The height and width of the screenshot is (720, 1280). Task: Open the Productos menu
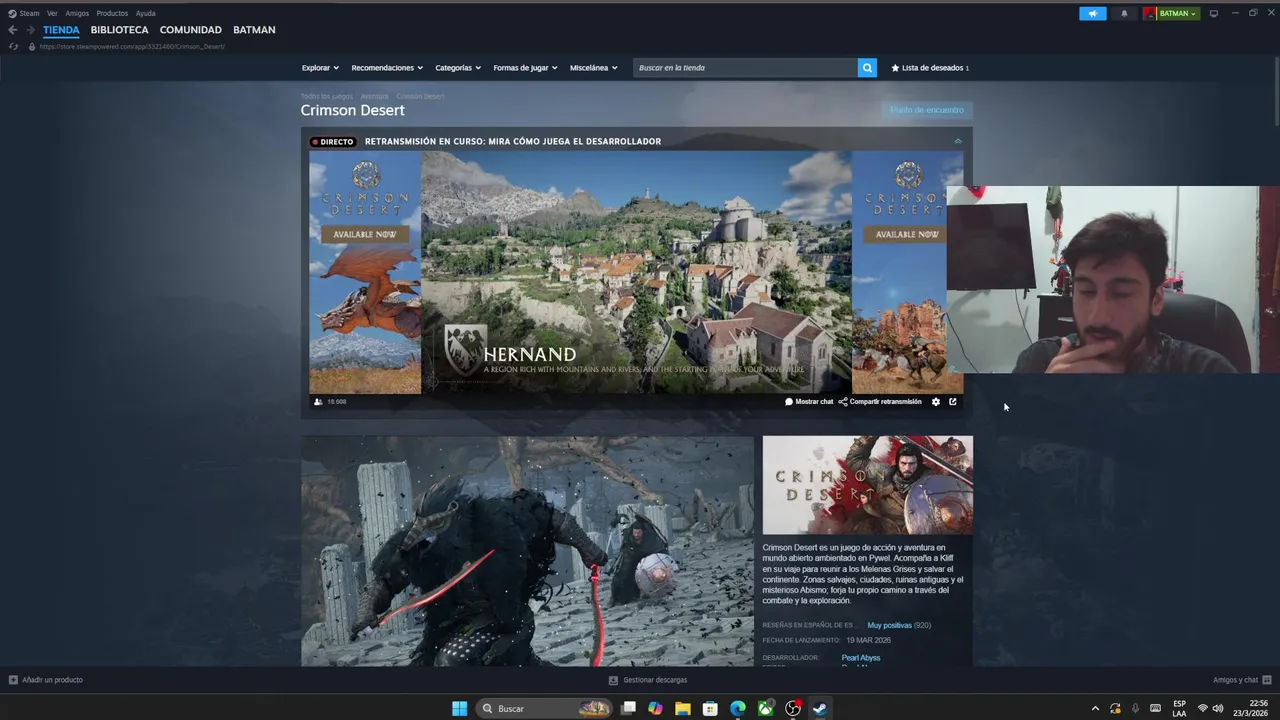[x=112, y=13]
